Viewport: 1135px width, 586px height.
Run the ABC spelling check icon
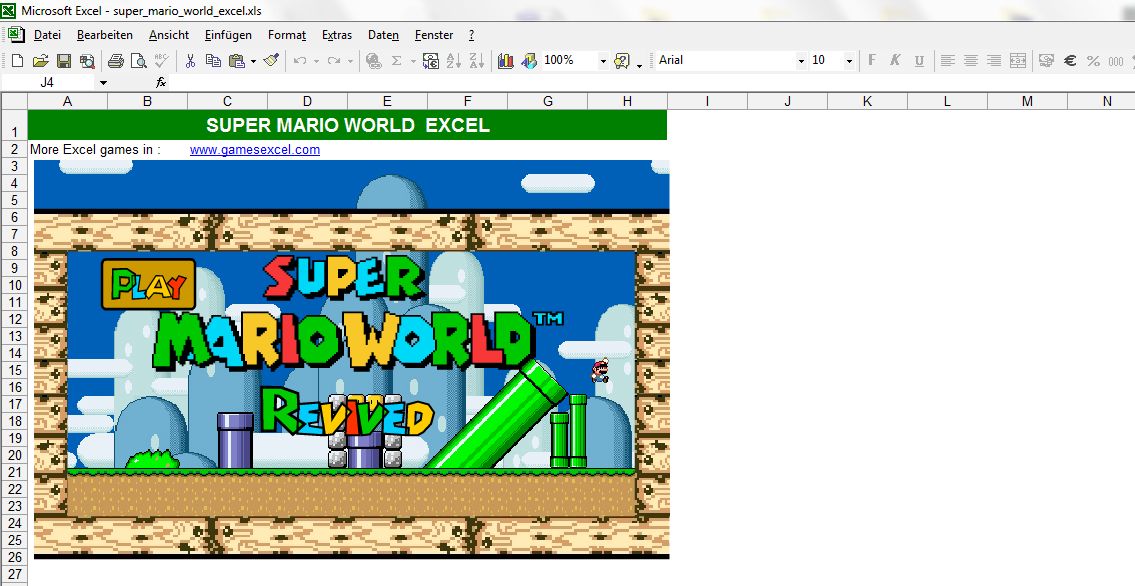[161, 61]
